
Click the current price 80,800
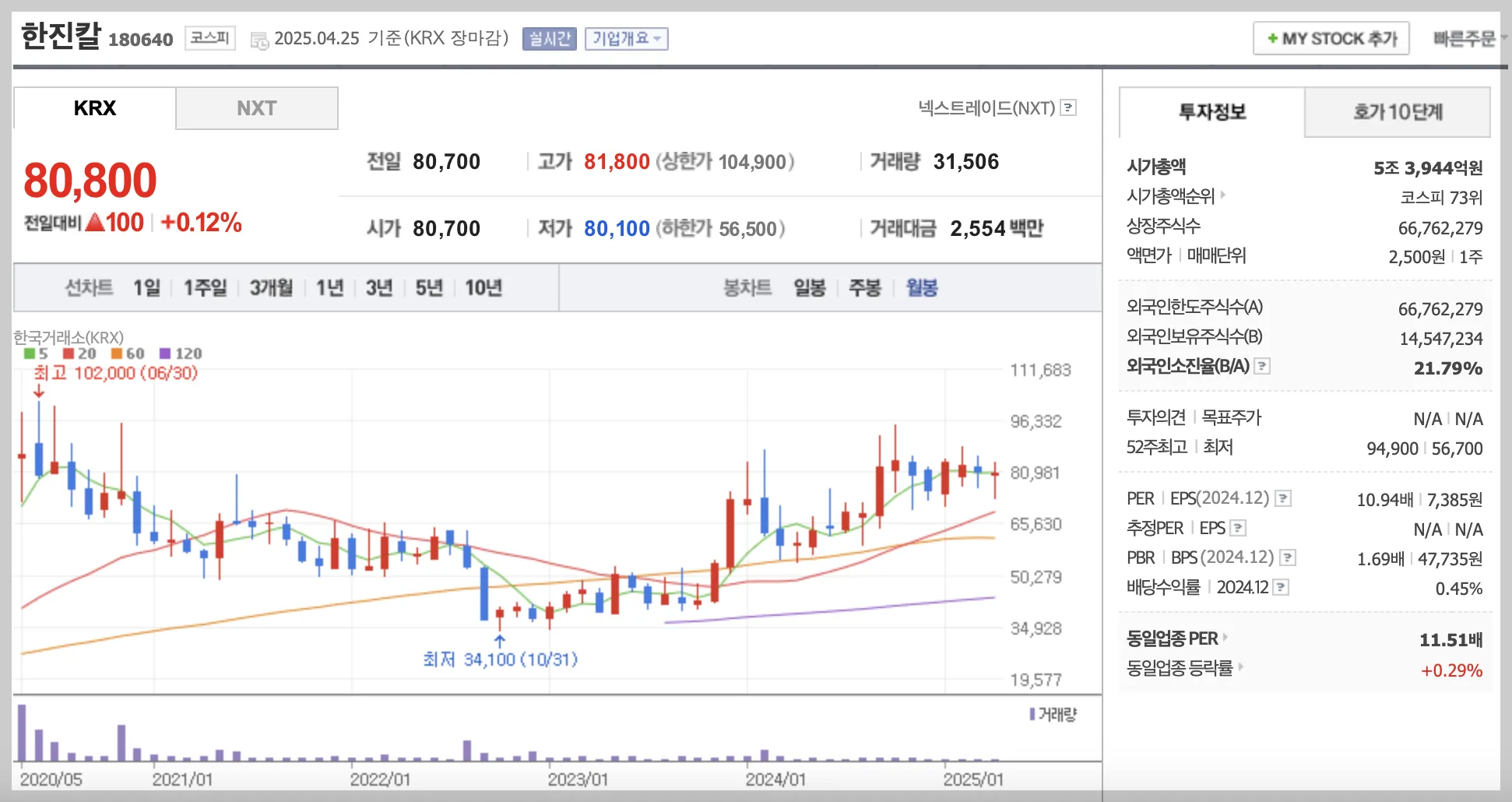click(90, 180)
